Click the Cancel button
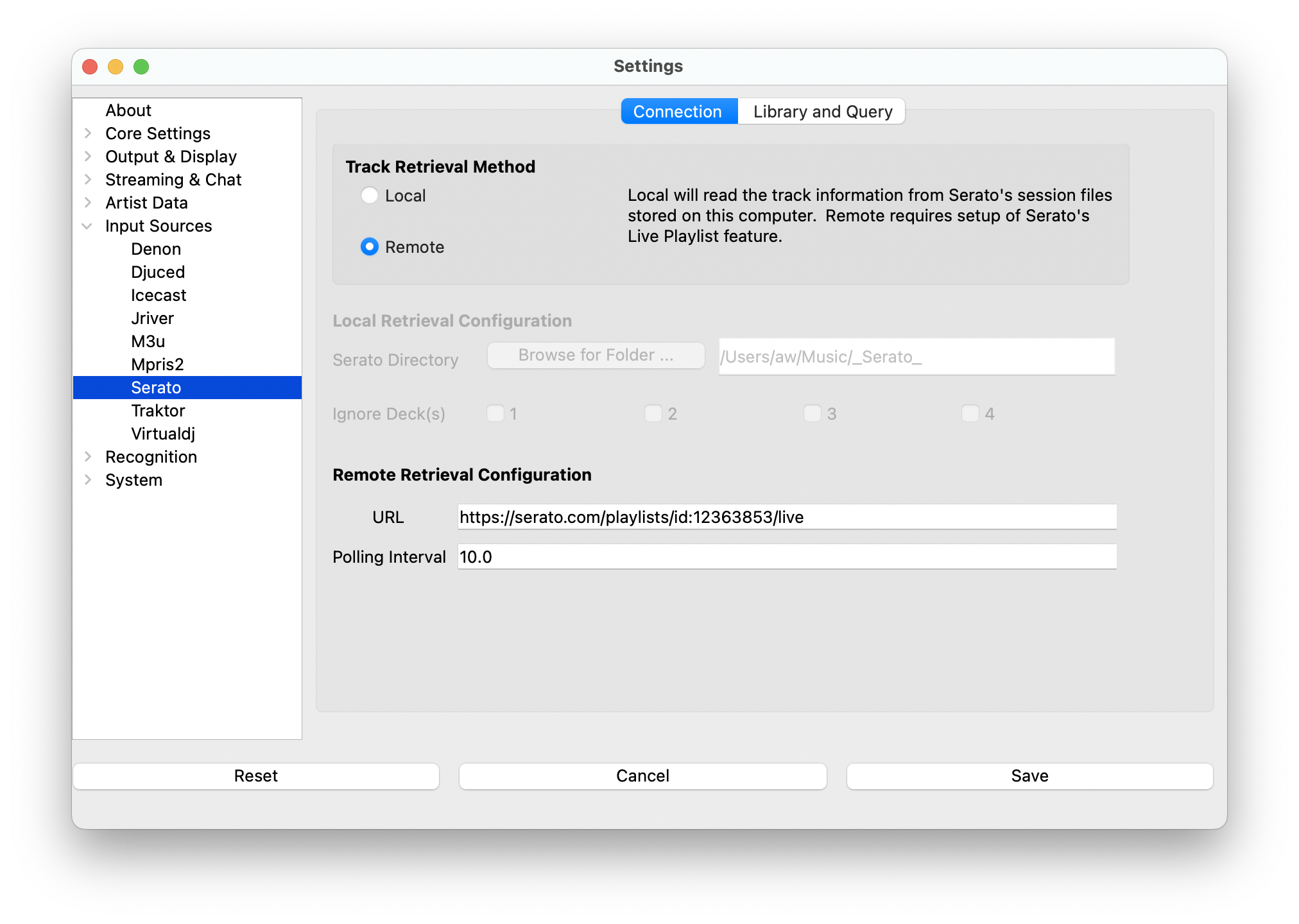 click(642, 776)
